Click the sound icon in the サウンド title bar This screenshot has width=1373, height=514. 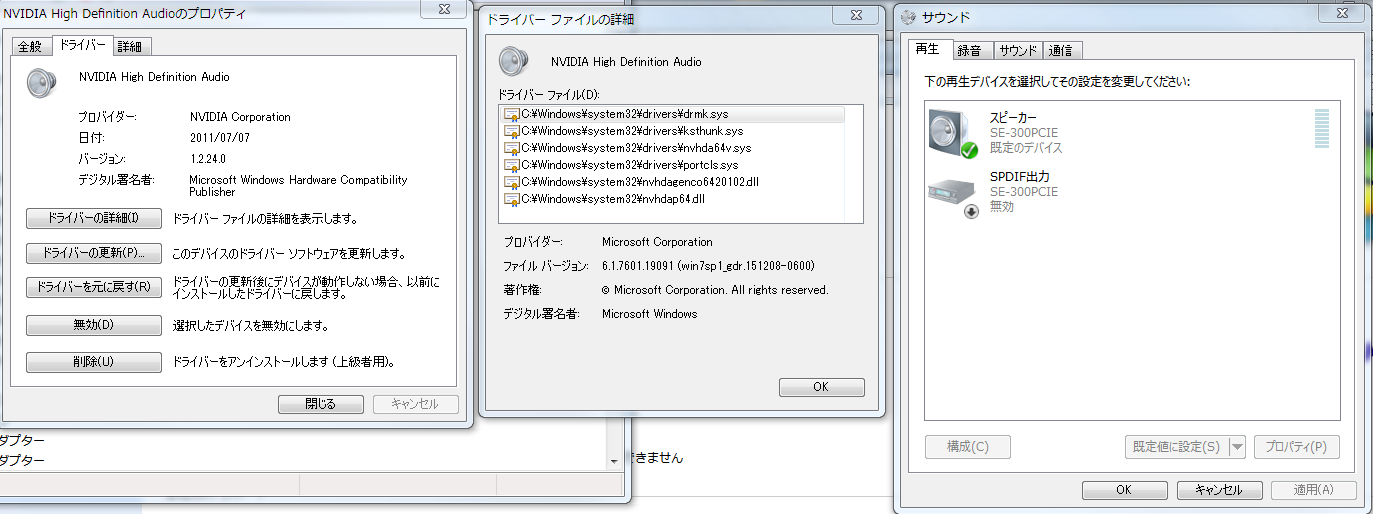[907, 17]
